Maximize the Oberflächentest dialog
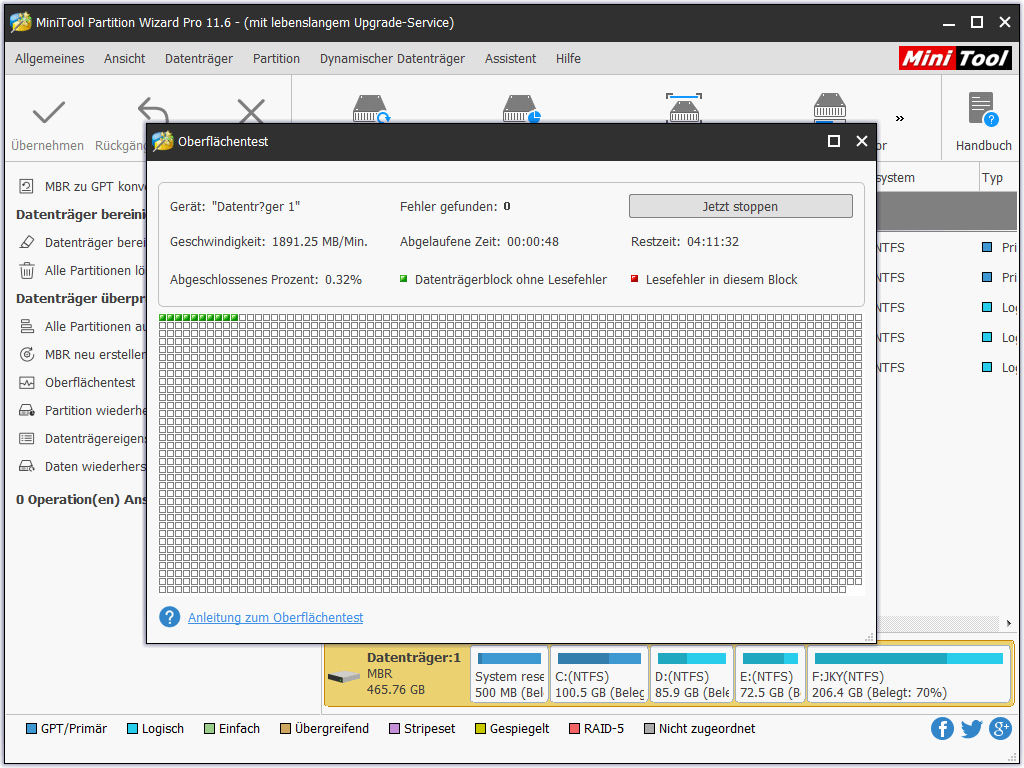 tap(834, 142)
